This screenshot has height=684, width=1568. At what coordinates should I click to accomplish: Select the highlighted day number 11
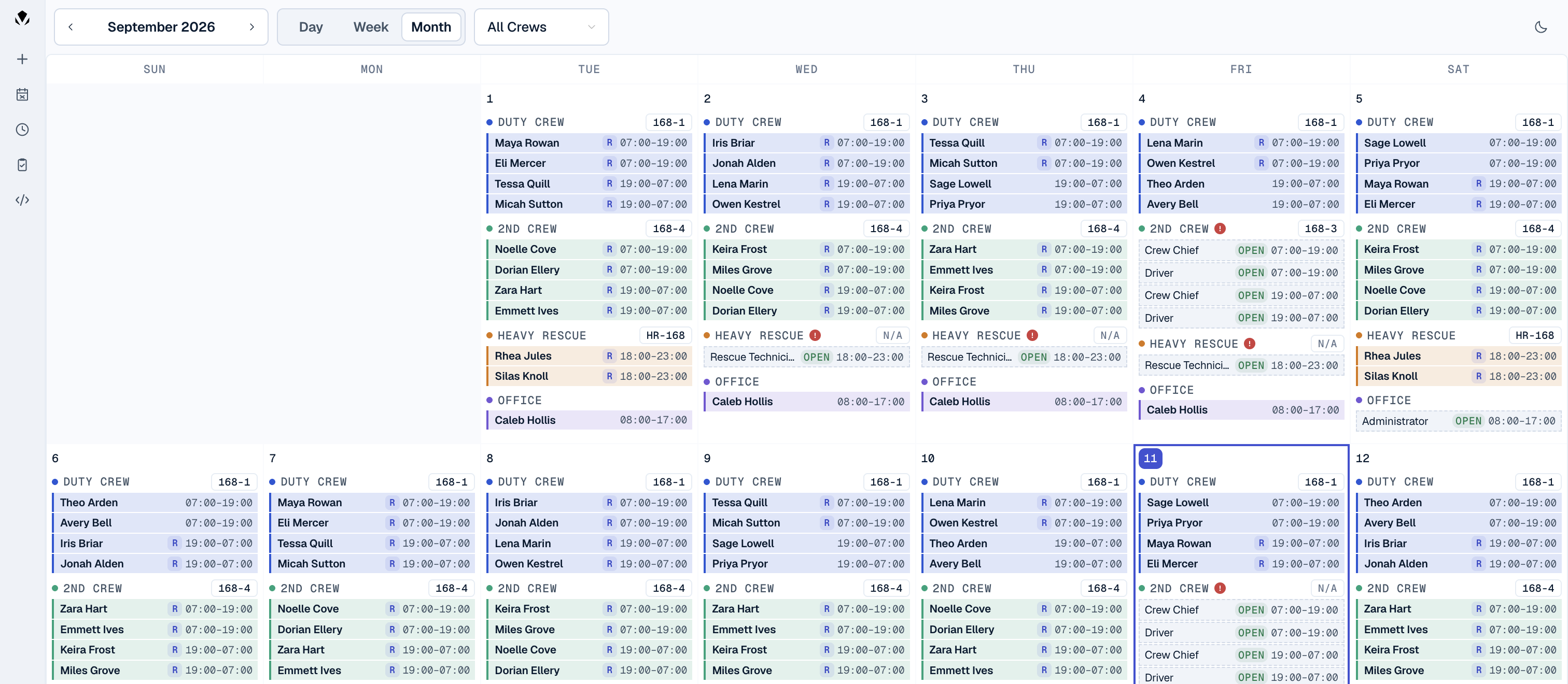coord(1149,458)
